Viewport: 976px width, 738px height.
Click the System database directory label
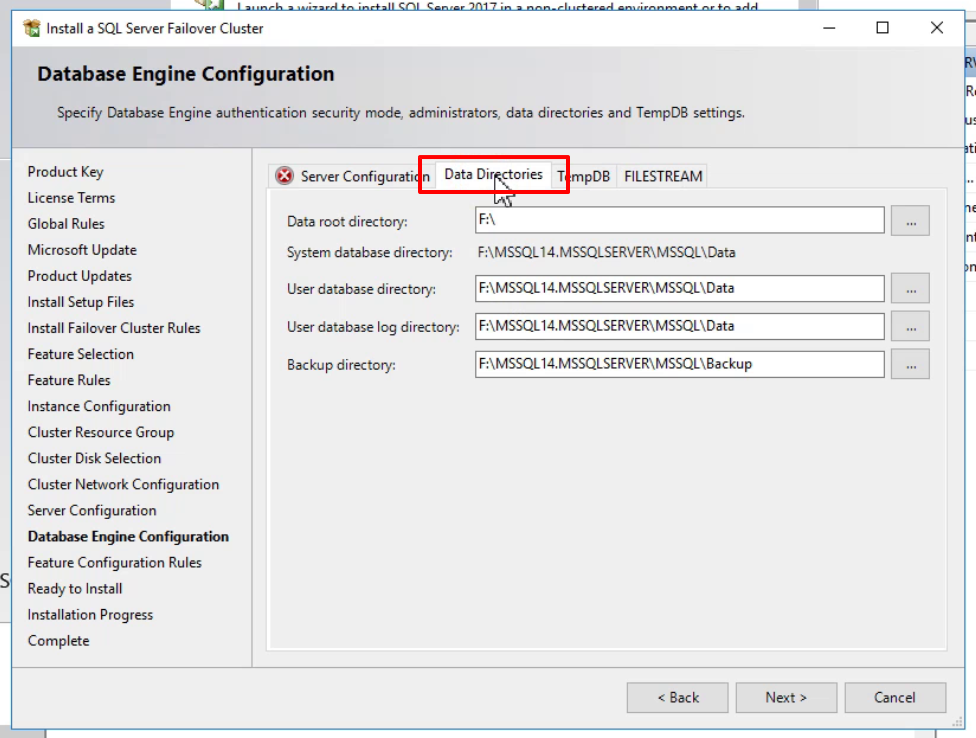click(370, 253)
